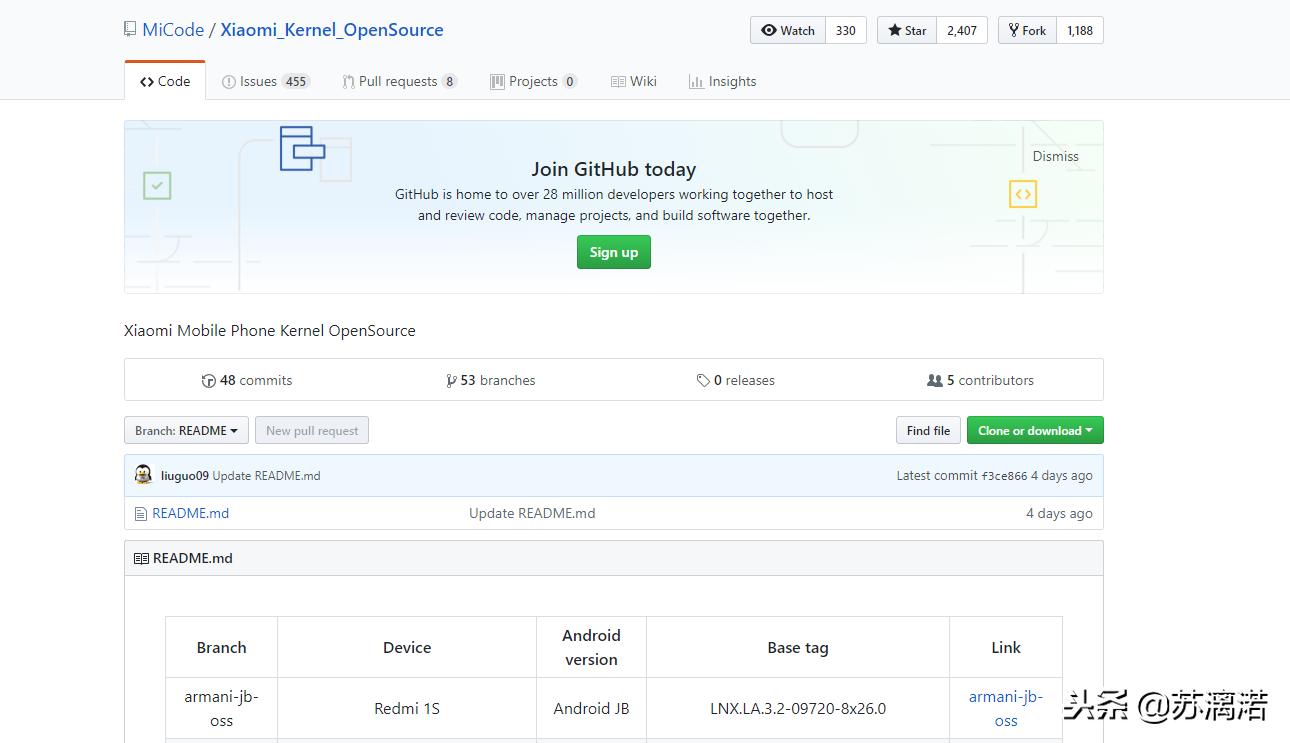Click the green Sign up button
The width and height of the screenshot is (1290, 743).
[614, 252]
